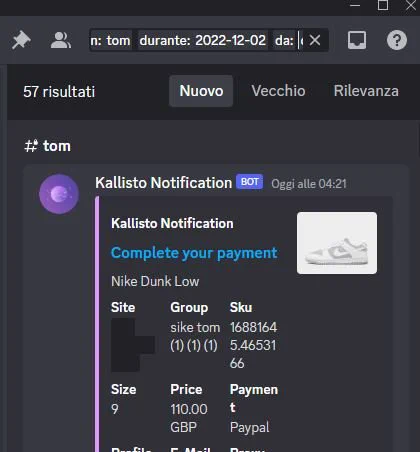Image resolution: width=420 pixels, height=452 pixels.
Task: Sort results by Nuovo
Action: (x=201, y=91)
